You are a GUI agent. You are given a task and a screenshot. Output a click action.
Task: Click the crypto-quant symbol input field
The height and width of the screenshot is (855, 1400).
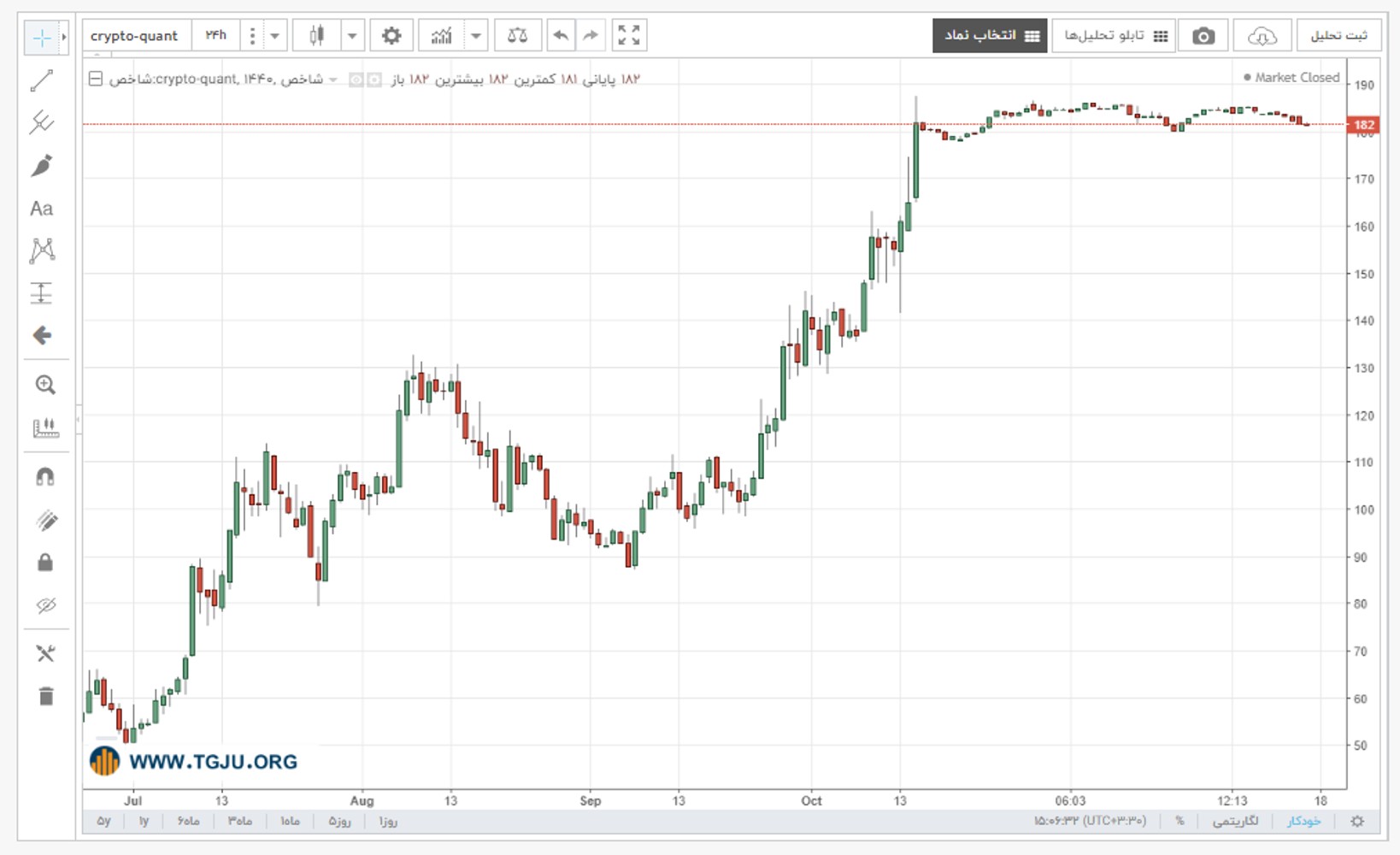coord(137,36)
